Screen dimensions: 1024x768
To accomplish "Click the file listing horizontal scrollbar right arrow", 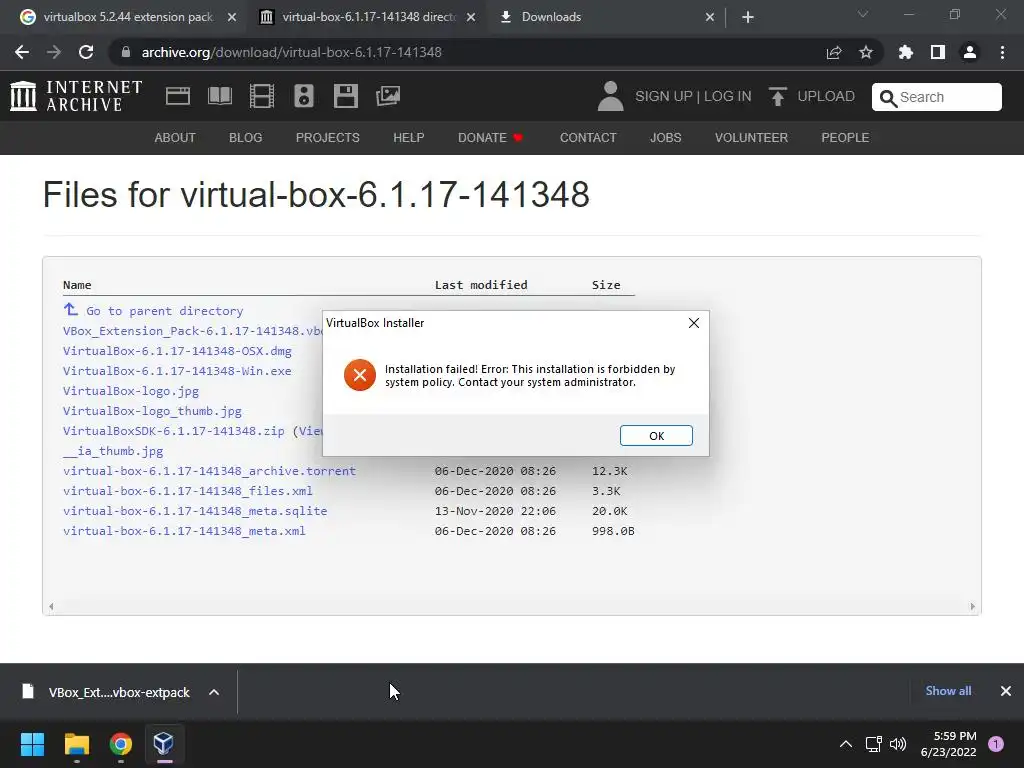I will coord(972,607).
